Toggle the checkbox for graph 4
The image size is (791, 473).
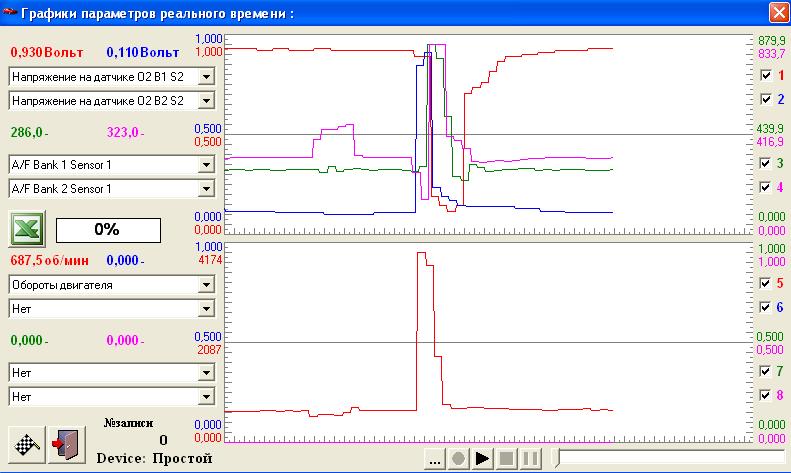[766, 186]
